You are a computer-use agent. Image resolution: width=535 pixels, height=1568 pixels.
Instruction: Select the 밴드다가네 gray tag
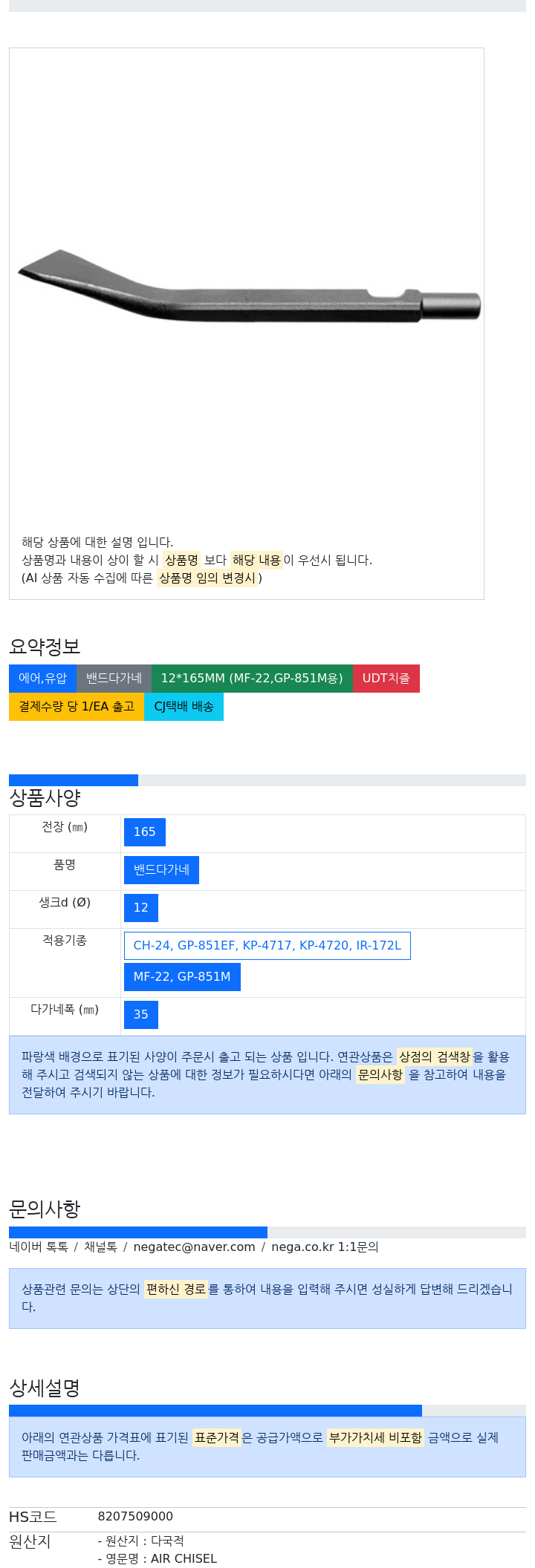point(114,679)
